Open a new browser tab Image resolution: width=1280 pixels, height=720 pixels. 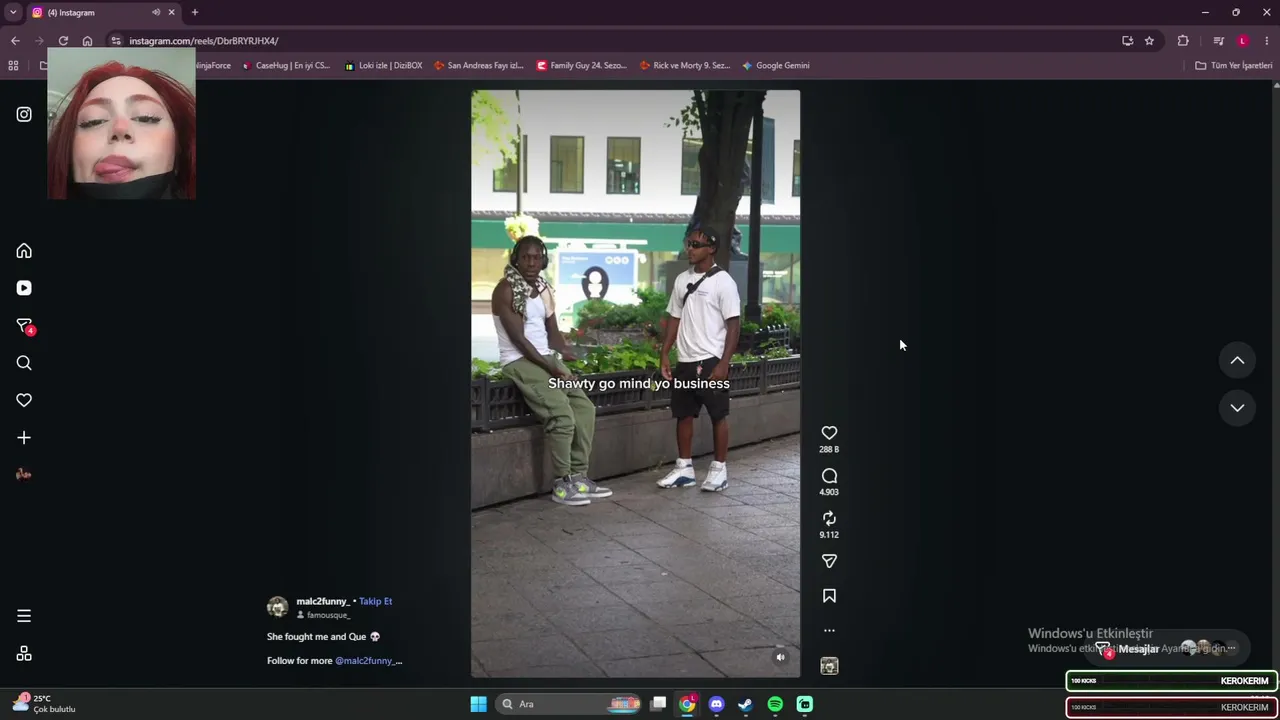[195, 12]
